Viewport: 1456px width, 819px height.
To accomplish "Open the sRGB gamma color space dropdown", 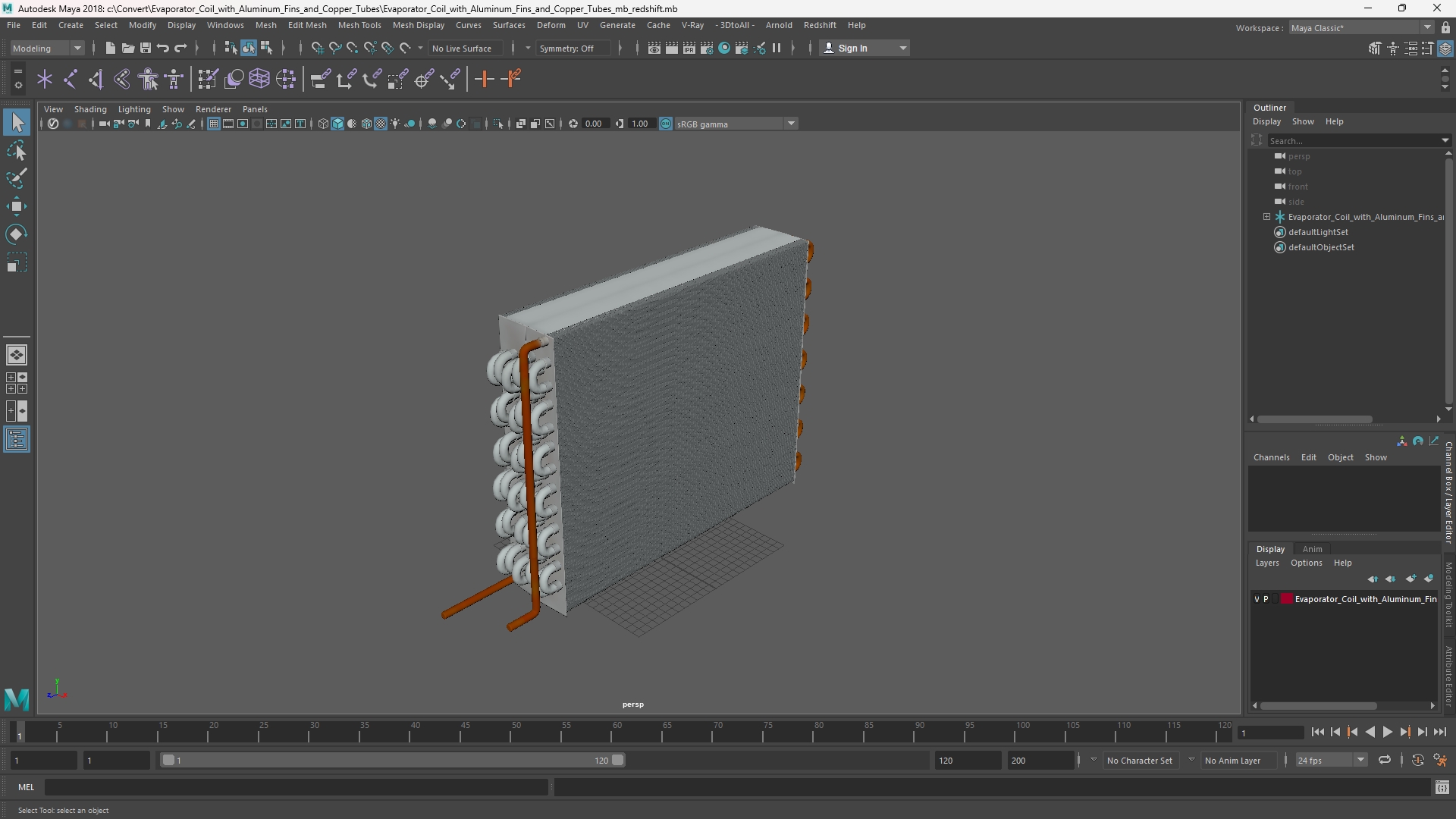I will [x=735, y=124].
